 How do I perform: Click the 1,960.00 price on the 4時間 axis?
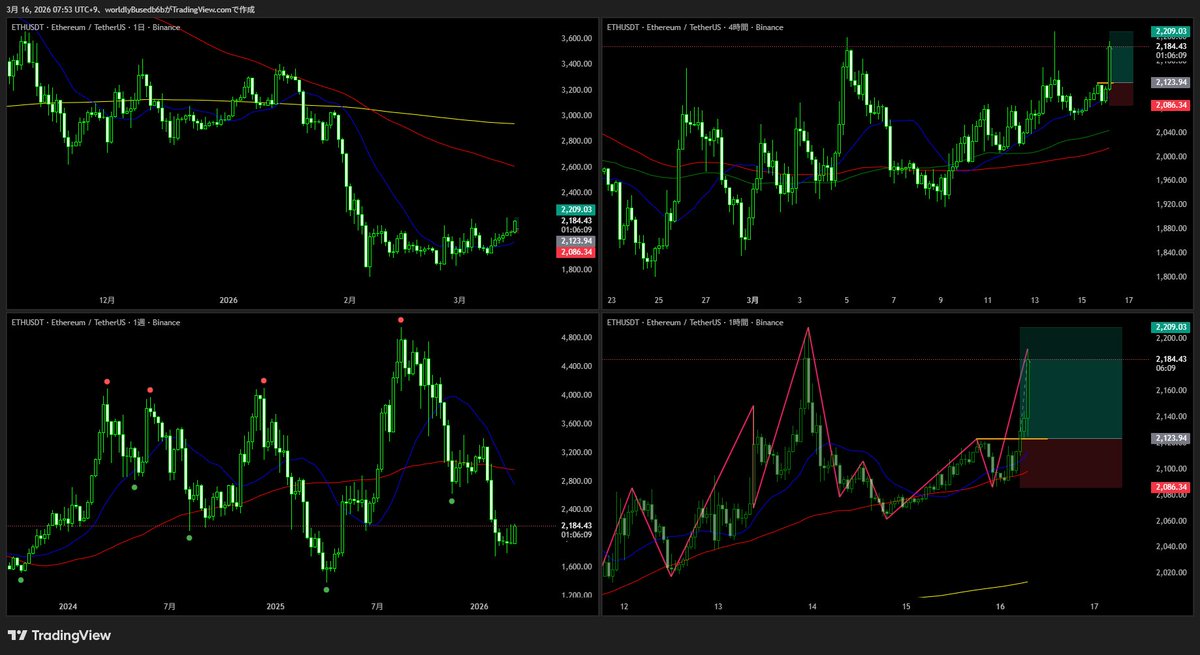(x=1170, y=181)
